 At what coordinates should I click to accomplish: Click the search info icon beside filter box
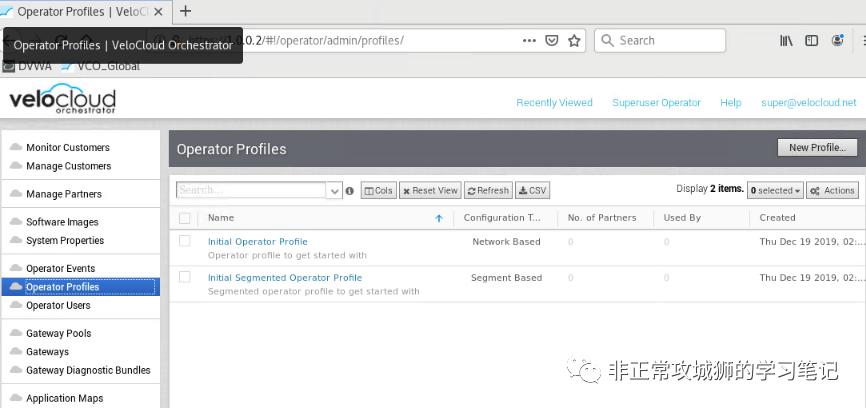[350, 191]
